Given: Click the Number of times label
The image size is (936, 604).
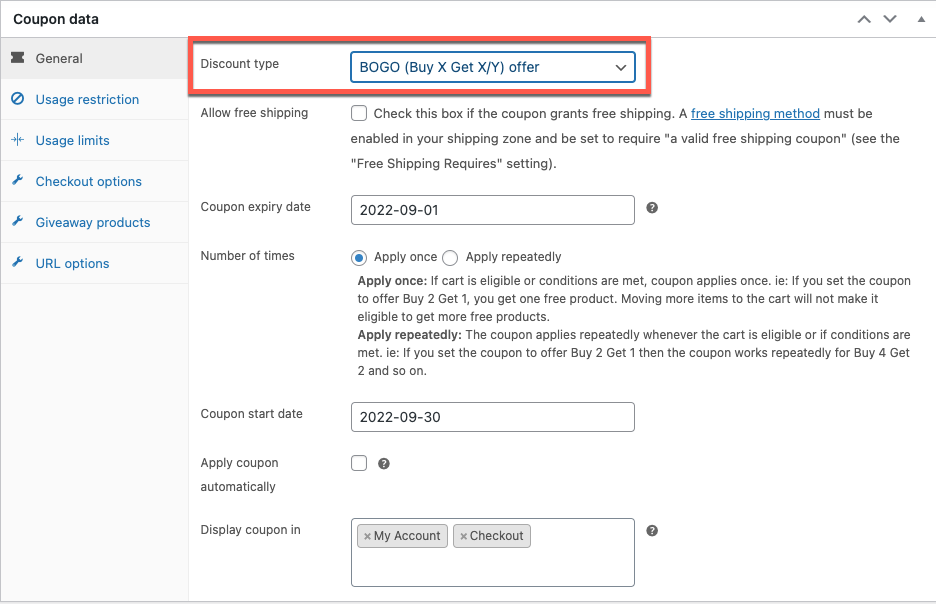Looking at the screenshot, I should pos(247,255).
